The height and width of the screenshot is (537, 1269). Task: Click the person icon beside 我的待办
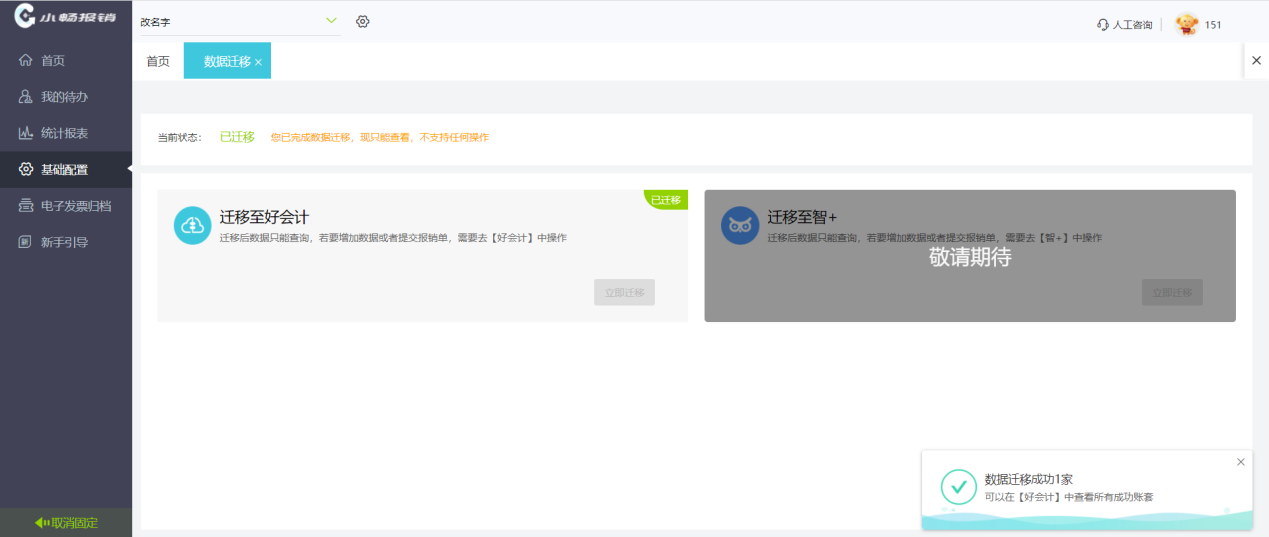point(26,97)
